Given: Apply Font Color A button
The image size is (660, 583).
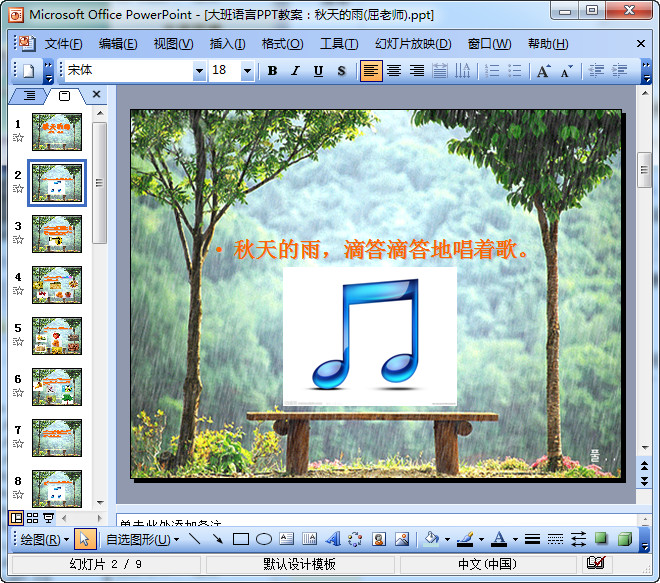Looking at the screenshot, I should pyautogui.click(x=499, y=539).
